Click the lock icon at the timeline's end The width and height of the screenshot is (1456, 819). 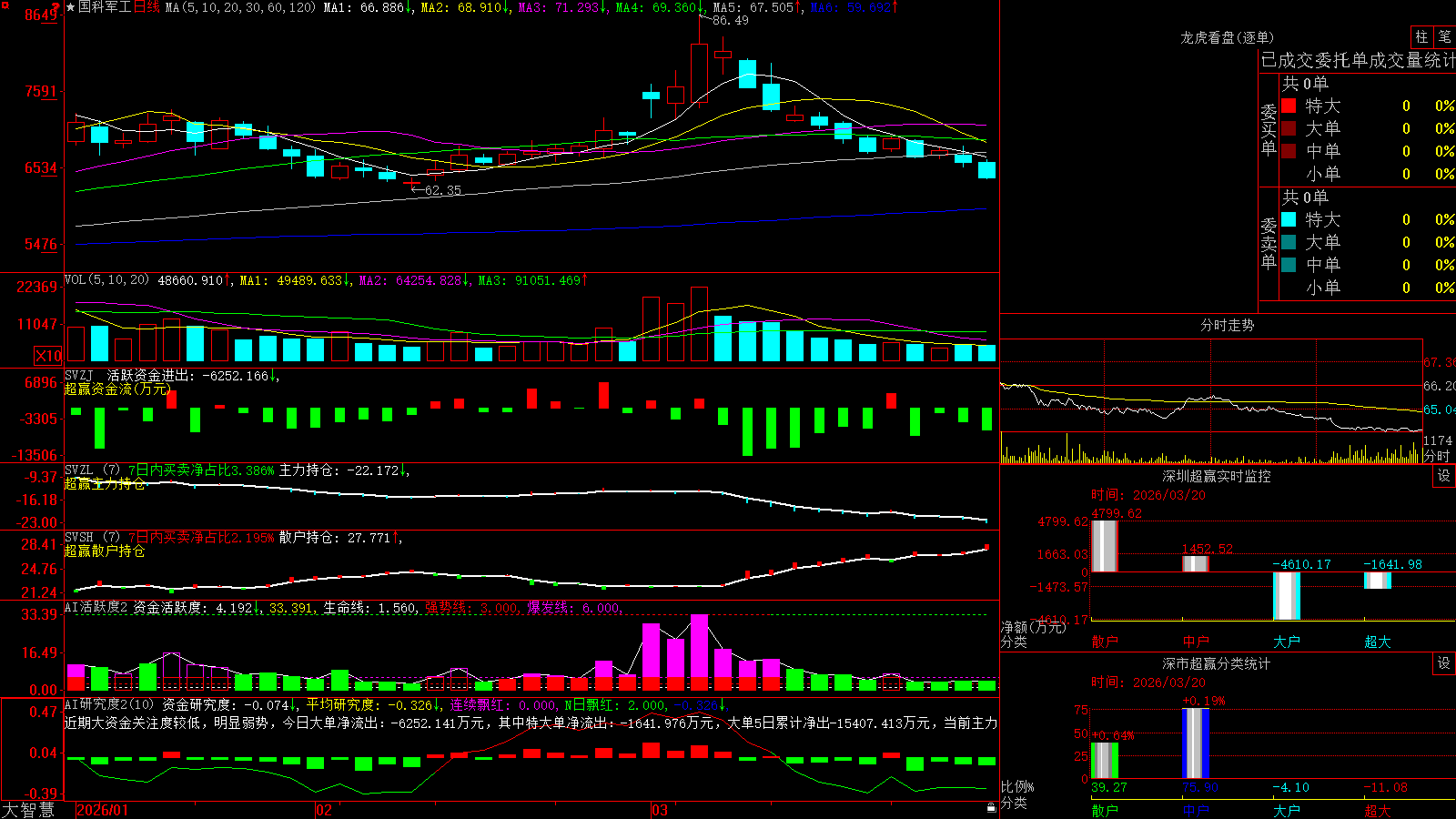[x=992, y=807]
